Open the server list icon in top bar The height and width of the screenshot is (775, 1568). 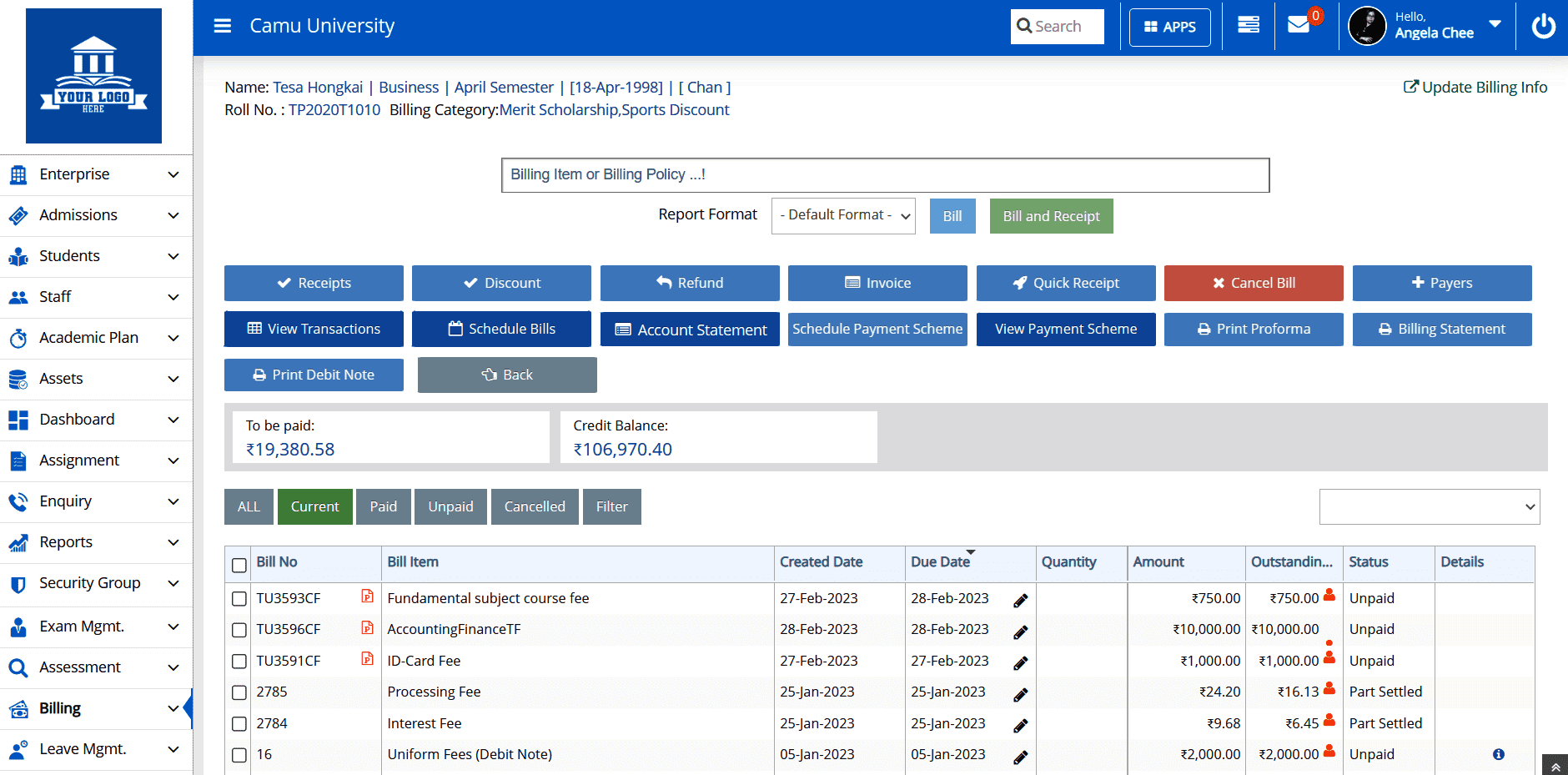[x=1249, y=25]
